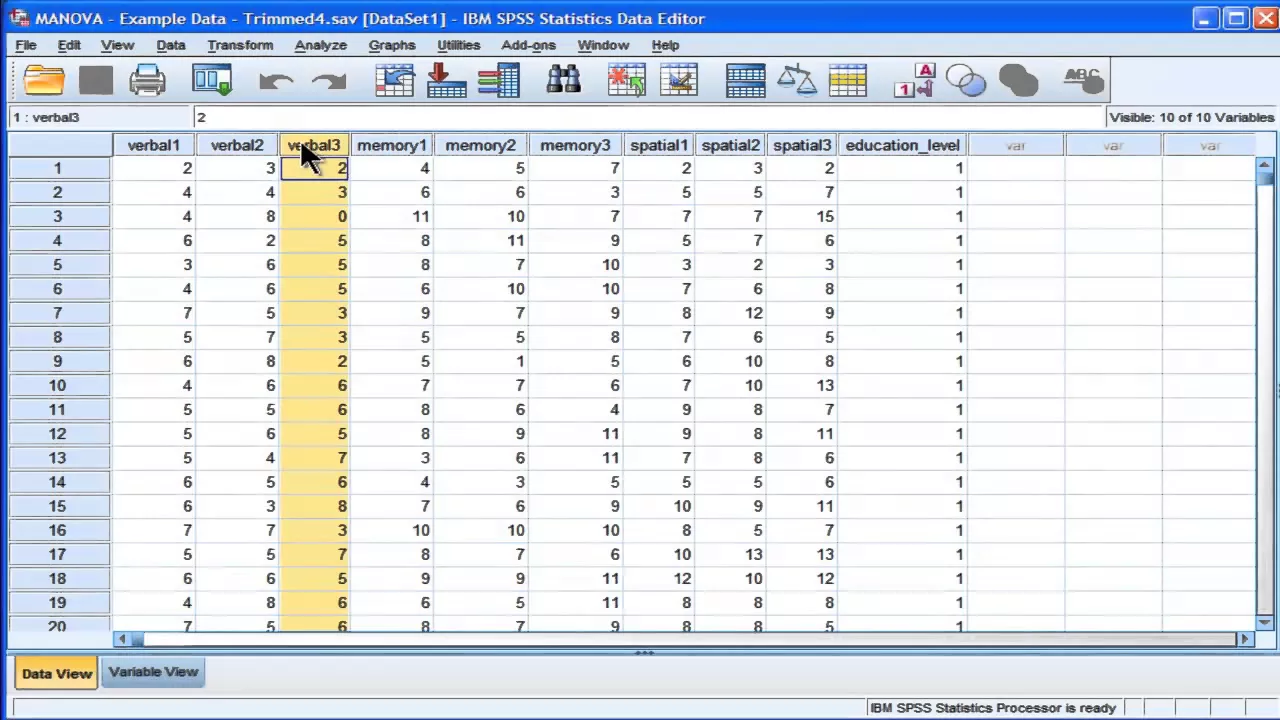Click the Go to case icon
The width and height of the screenshot is (1280, 720).
394,80
